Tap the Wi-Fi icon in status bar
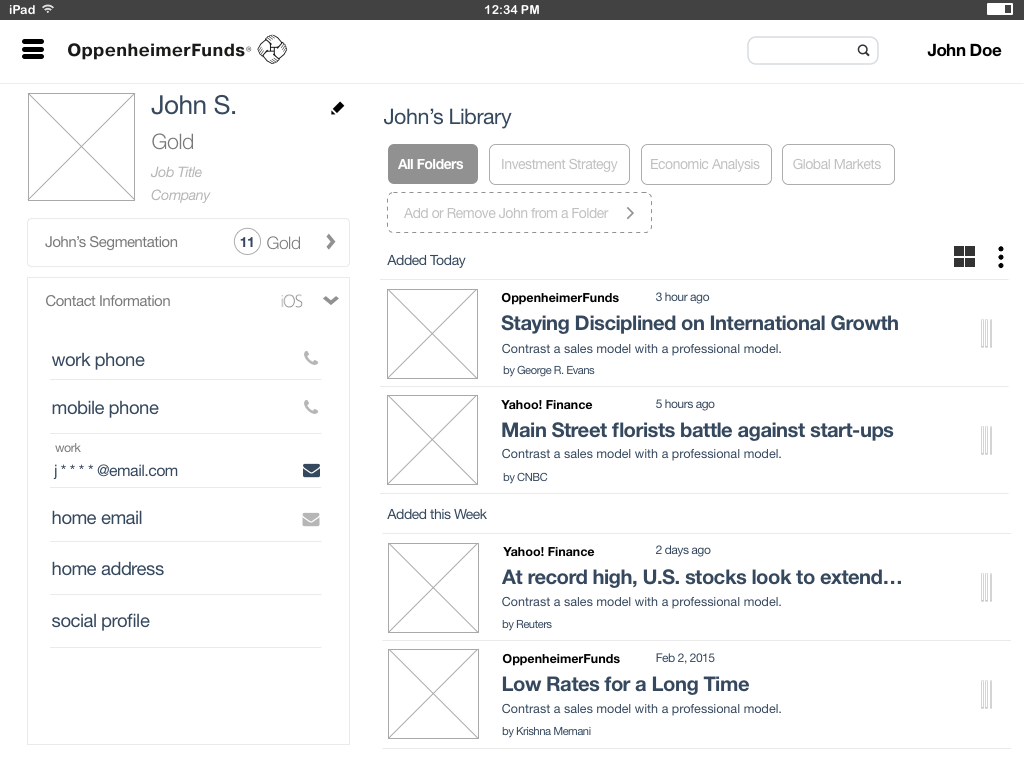1024x767 pixels. coord(48,9)
